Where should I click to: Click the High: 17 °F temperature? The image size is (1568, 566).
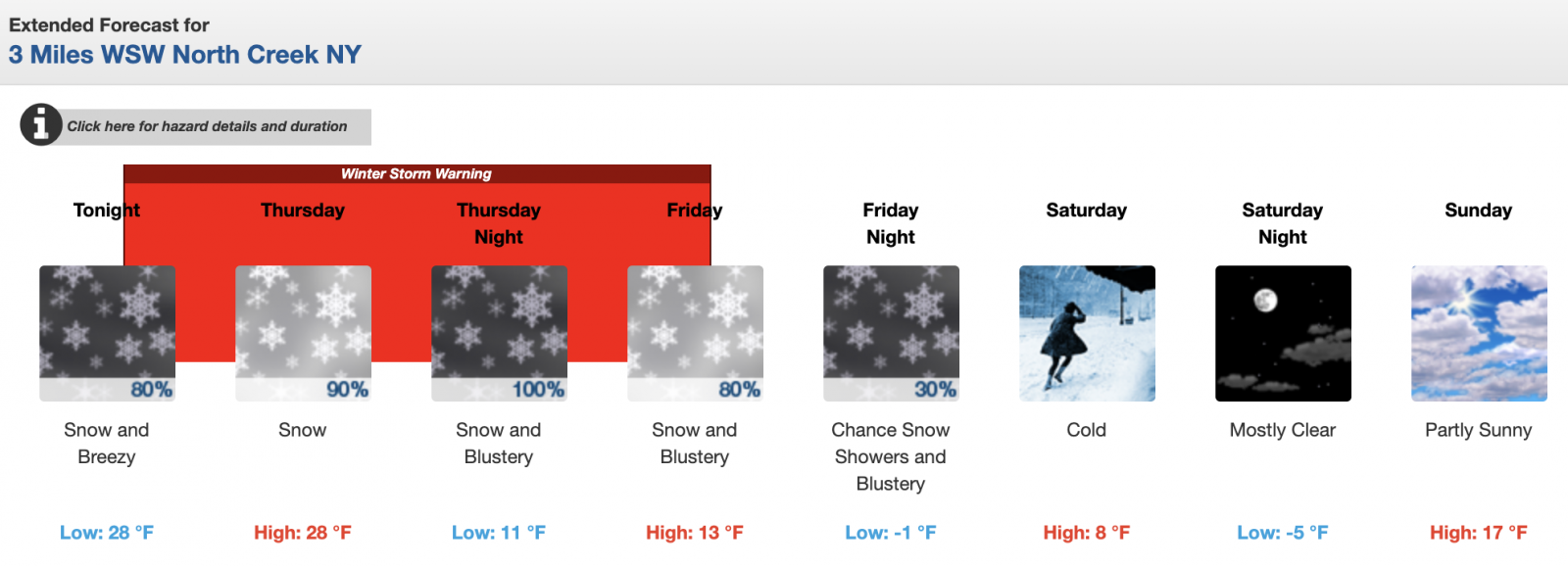point(1478,533)
